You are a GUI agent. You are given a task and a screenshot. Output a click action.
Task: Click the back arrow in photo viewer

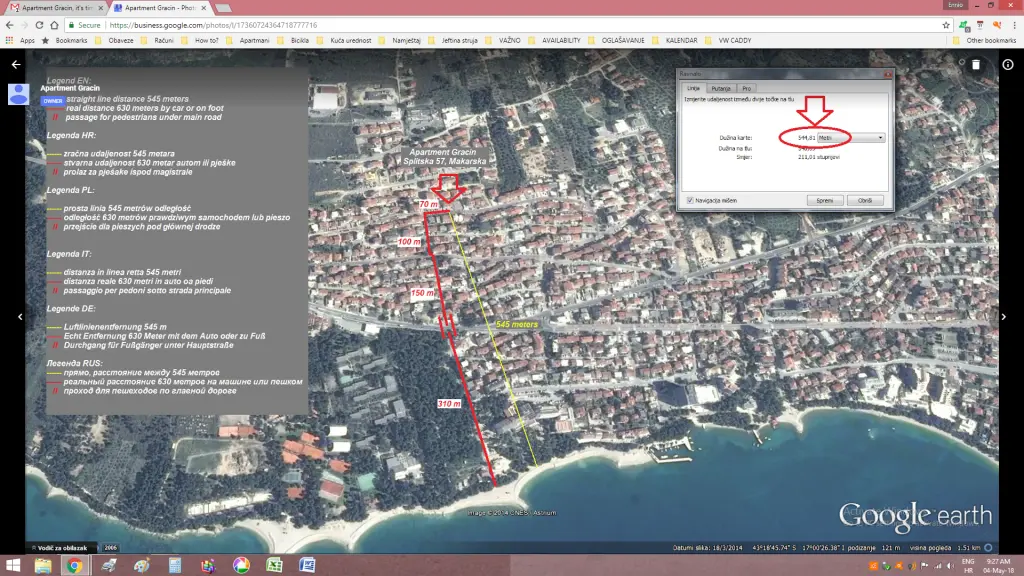point(16,64)
